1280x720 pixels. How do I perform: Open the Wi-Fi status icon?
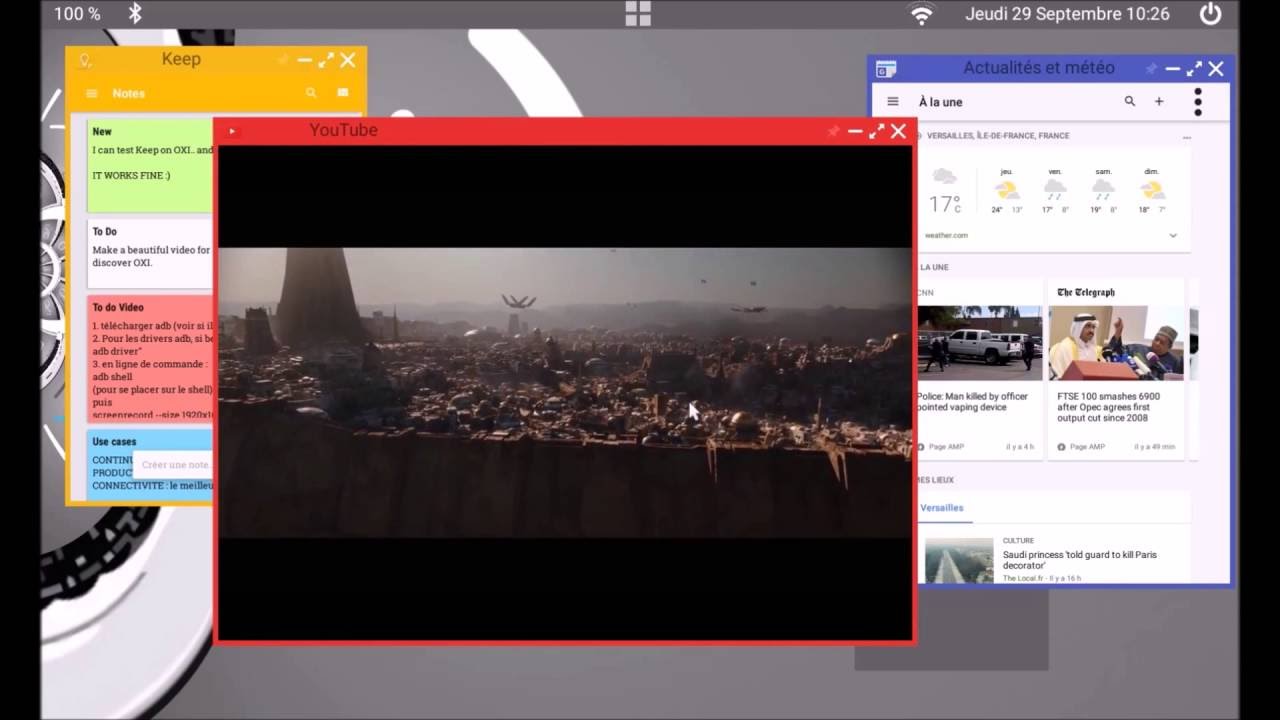click(921, 14)
